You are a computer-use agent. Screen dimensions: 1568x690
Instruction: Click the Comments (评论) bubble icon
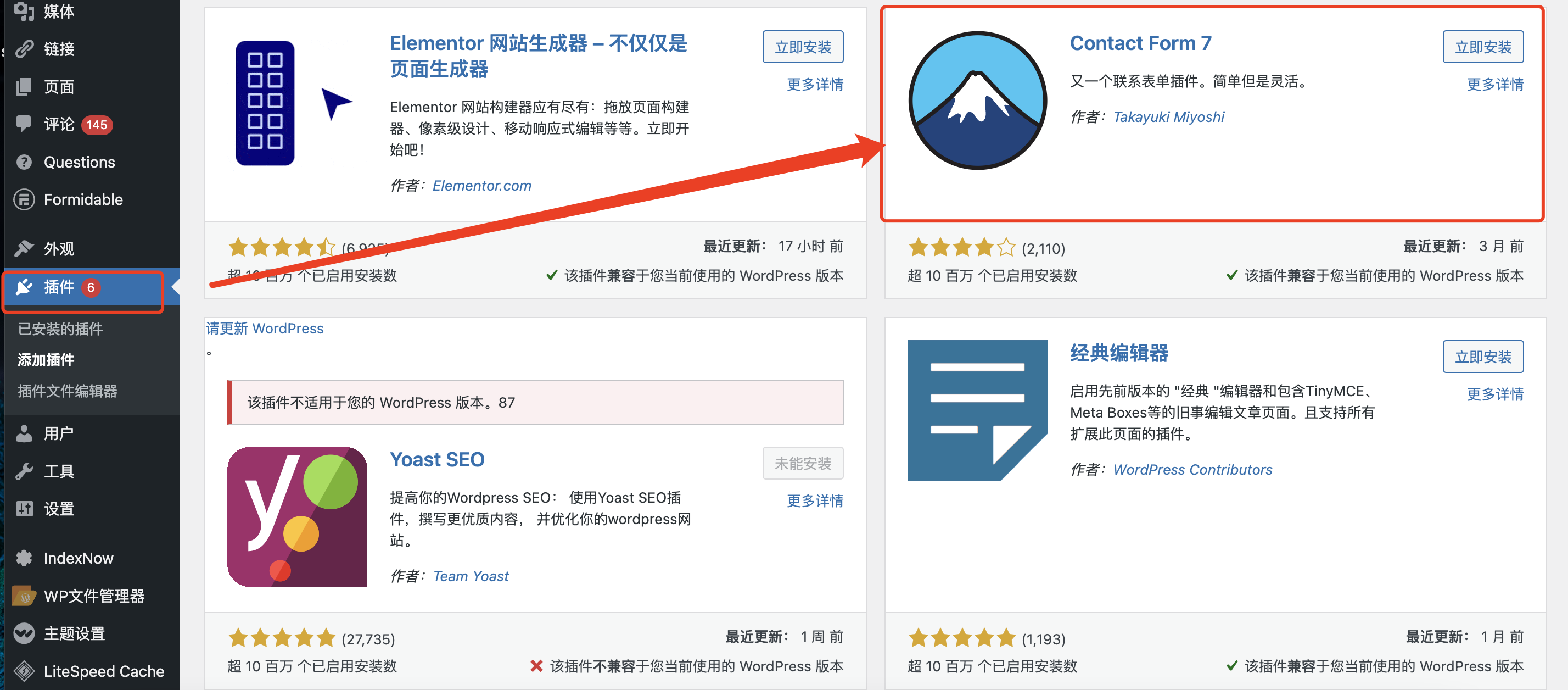[x=24, y=124]
